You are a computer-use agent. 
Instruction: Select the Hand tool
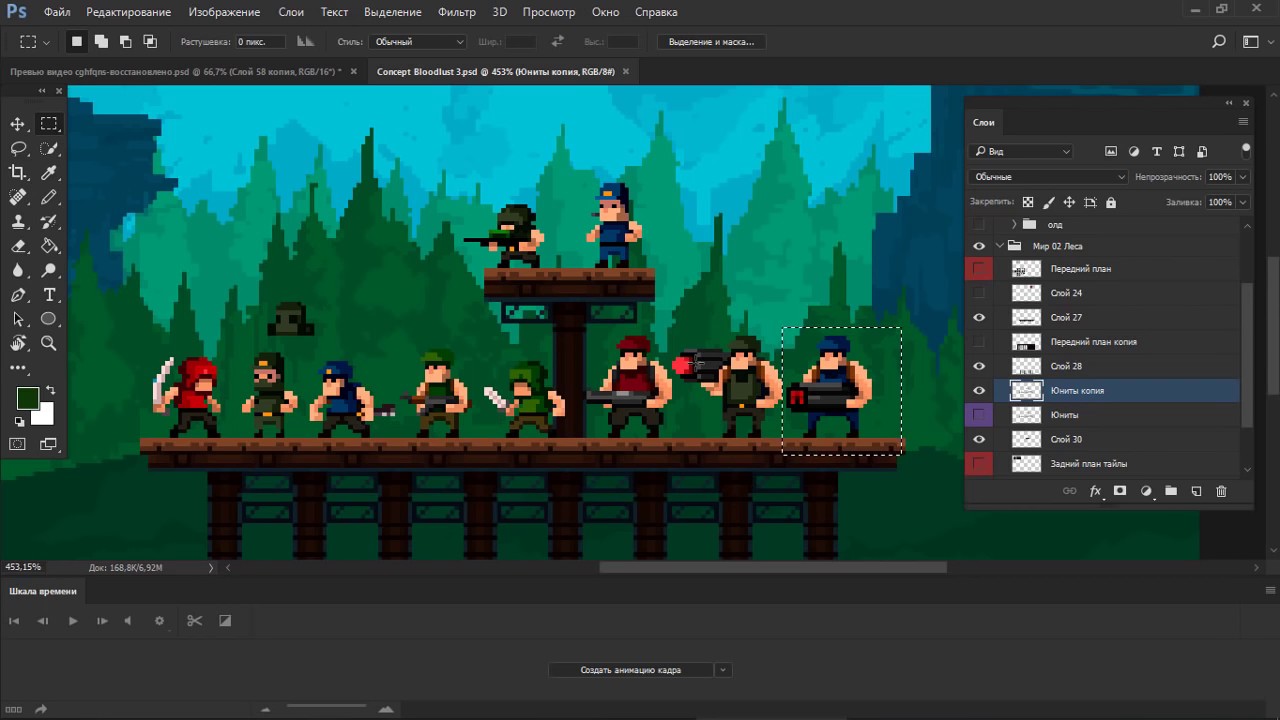[x=18, y=343]
